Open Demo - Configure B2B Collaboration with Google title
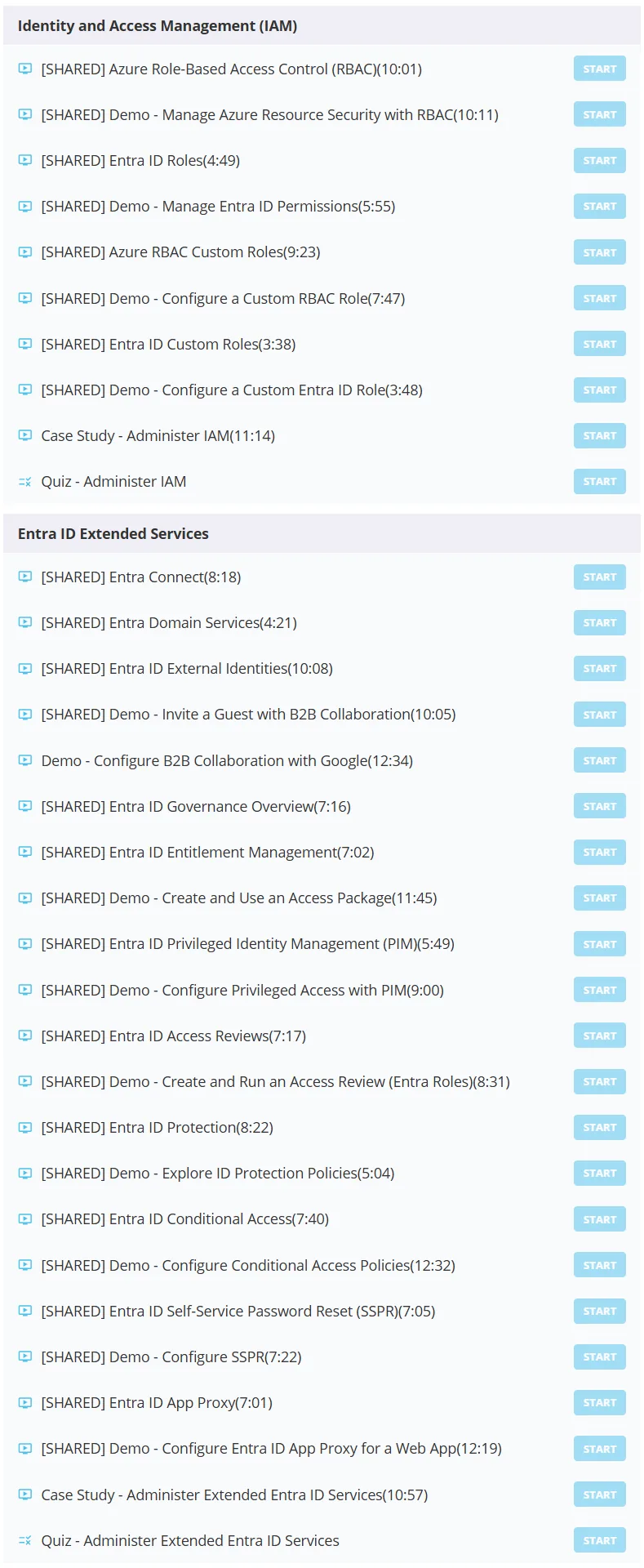This screenshot has width=644, height=1568. click(227, 760)
